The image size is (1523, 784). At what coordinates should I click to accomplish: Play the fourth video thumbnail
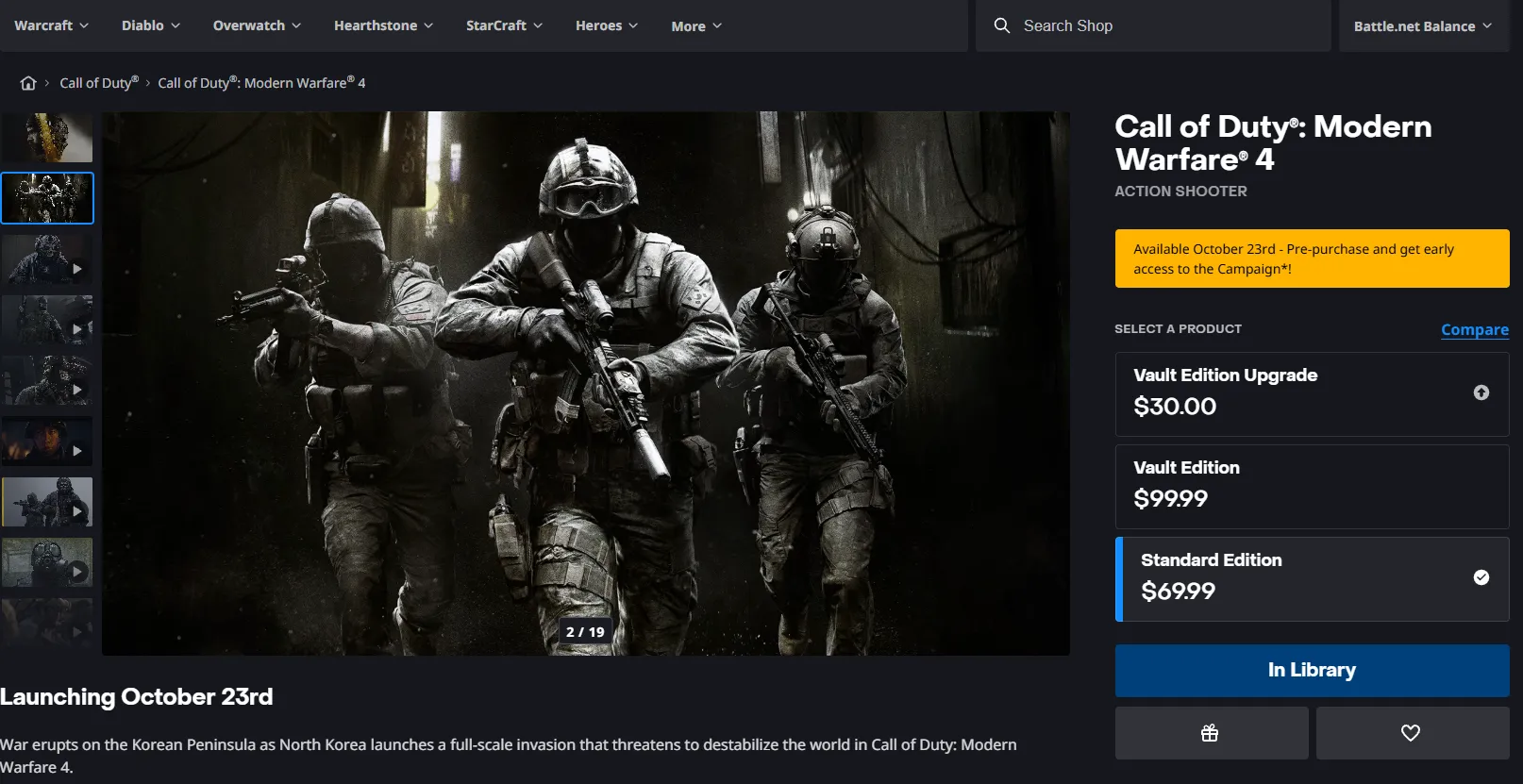(x=47, y=320)
